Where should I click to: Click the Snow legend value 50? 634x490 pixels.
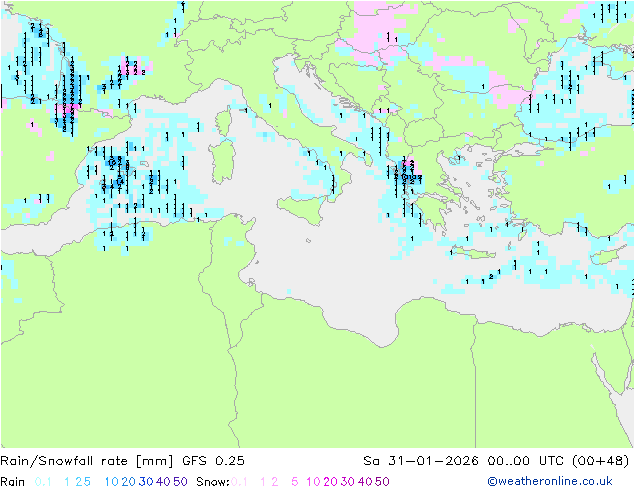382,482
